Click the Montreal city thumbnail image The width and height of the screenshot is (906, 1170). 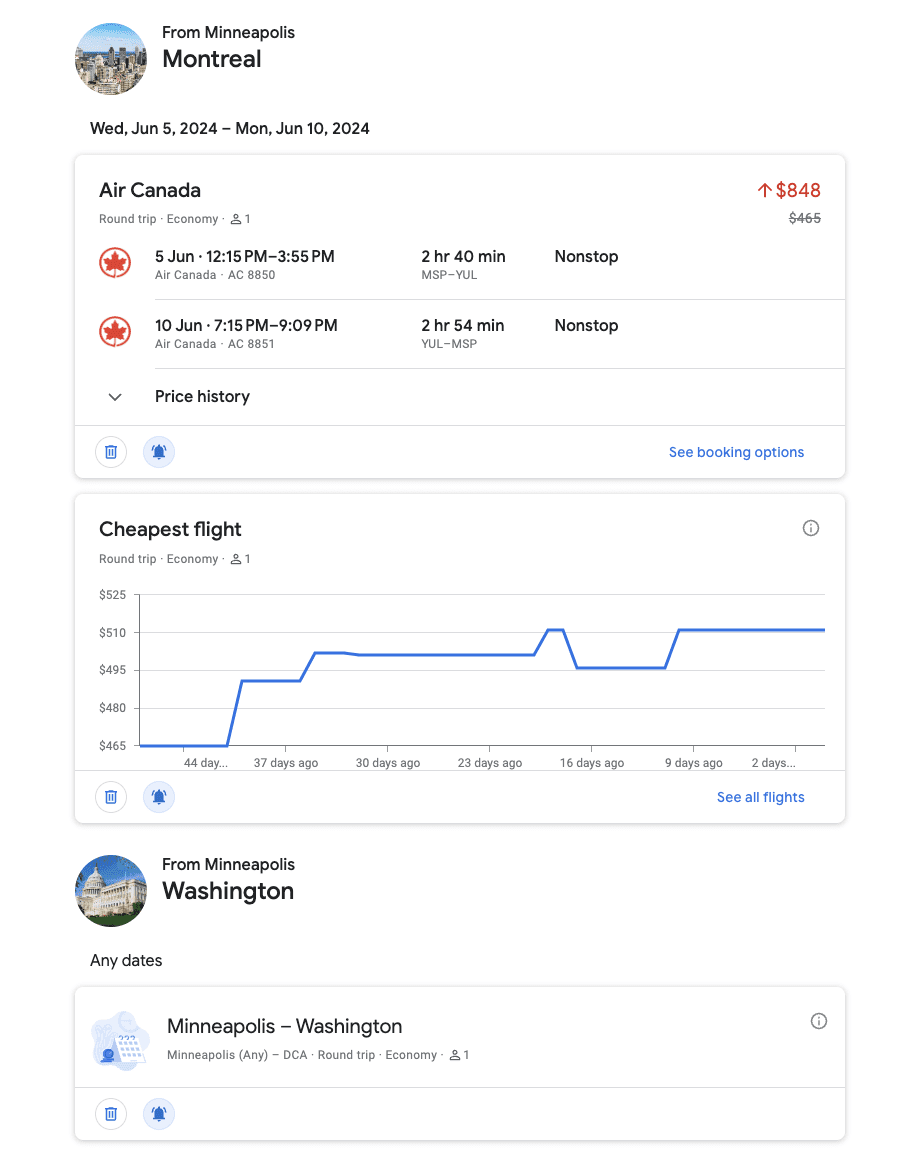111,59
